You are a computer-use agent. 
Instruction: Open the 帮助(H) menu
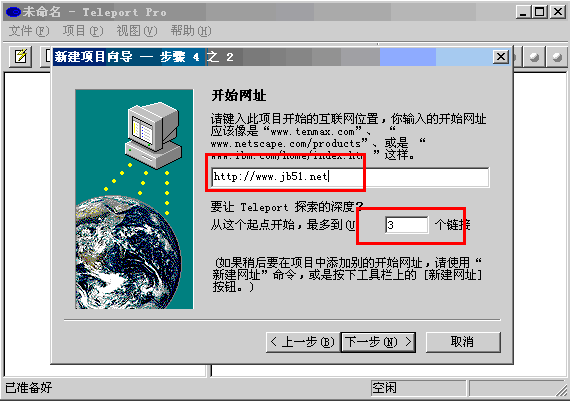[x=191, y=31]
